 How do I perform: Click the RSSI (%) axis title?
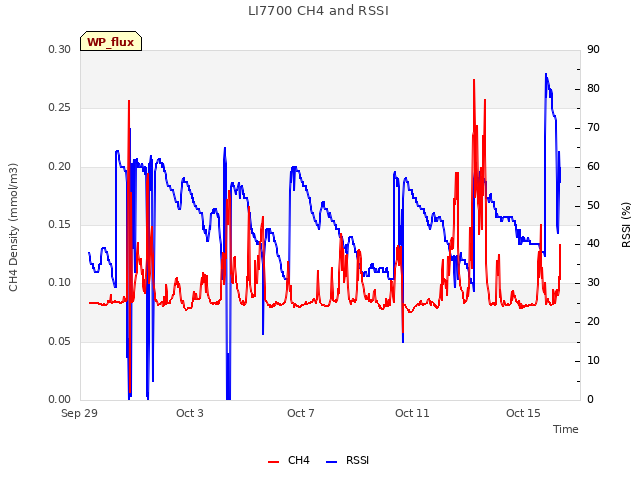pos(626,225)
